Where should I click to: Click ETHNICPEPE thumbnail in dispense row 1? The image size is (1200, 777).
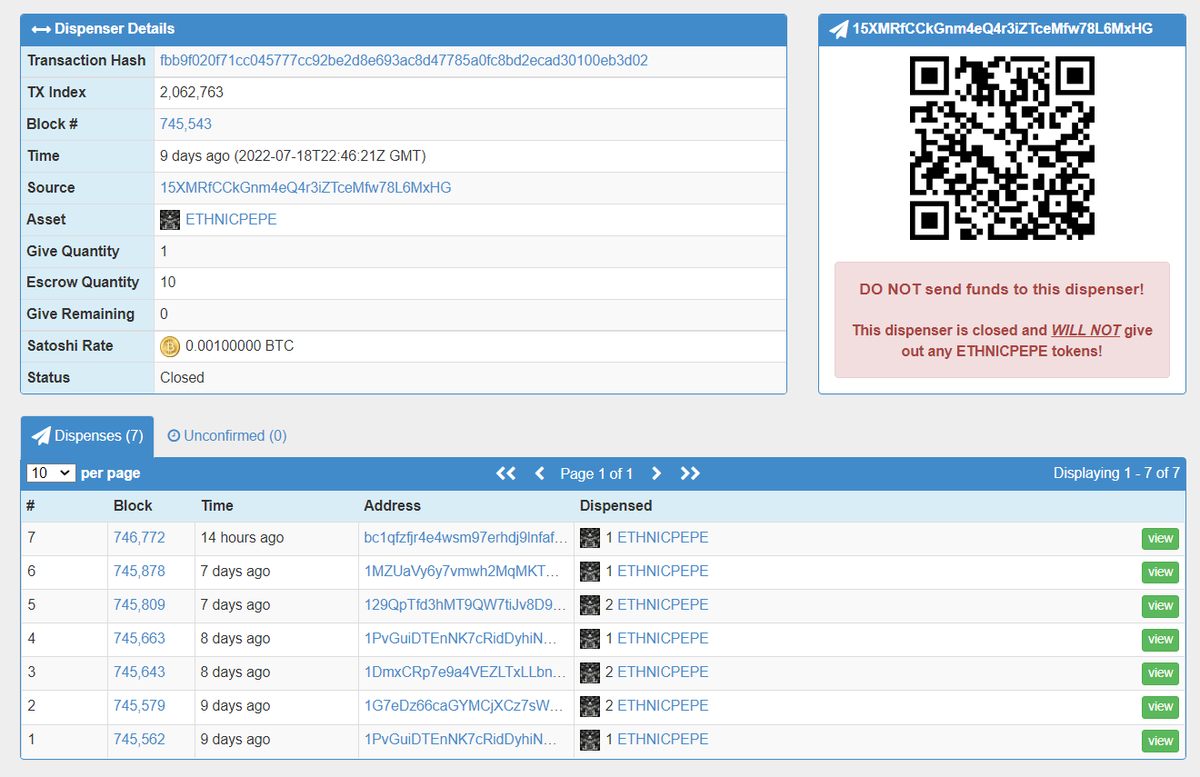click(590, 740)
